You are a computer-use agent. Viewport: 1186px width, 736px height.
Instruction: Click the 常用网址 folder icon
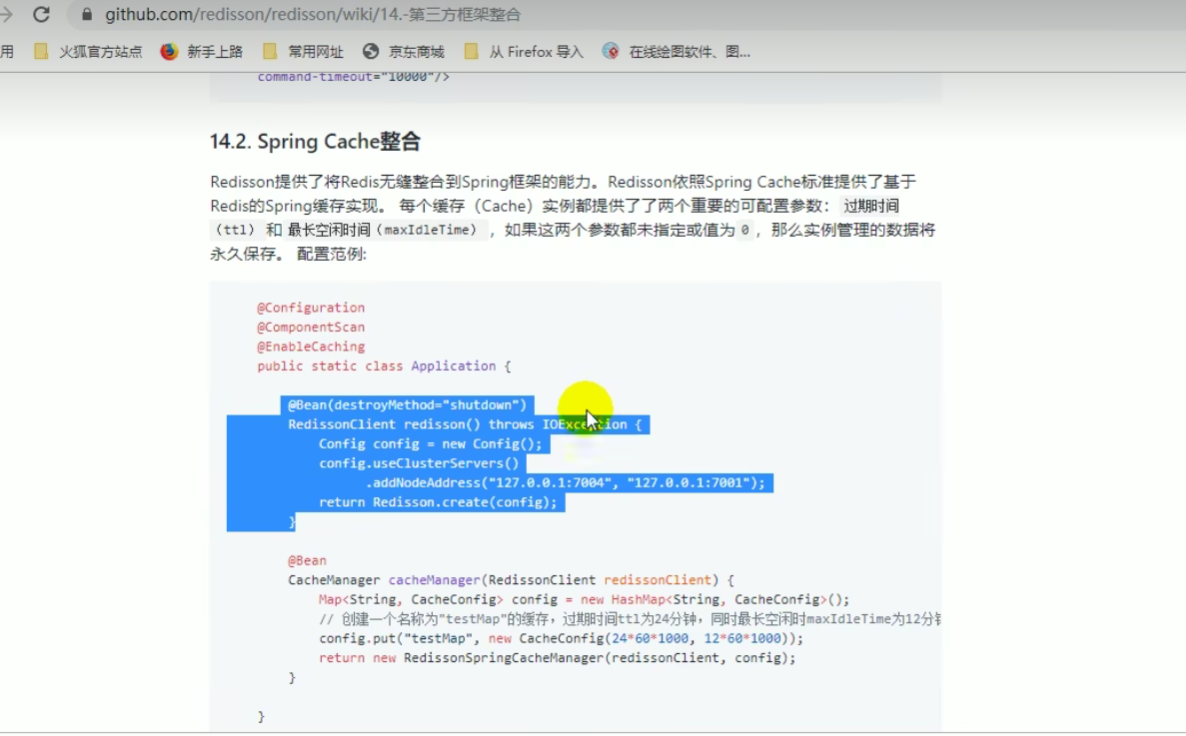click(x=269, y=51)
